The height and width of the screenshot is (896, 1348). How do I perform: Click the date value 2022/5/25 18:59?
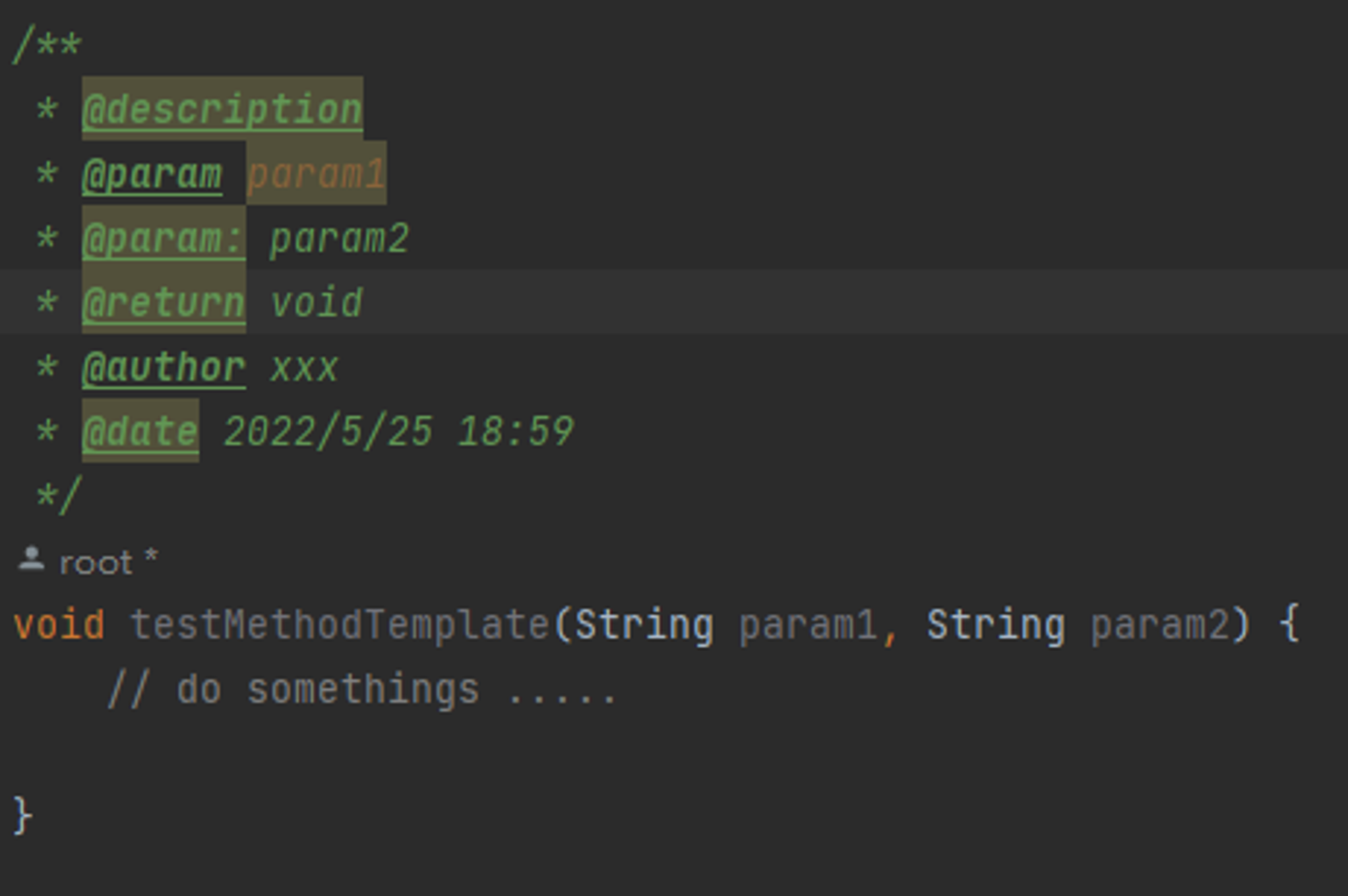pos(398,432)
